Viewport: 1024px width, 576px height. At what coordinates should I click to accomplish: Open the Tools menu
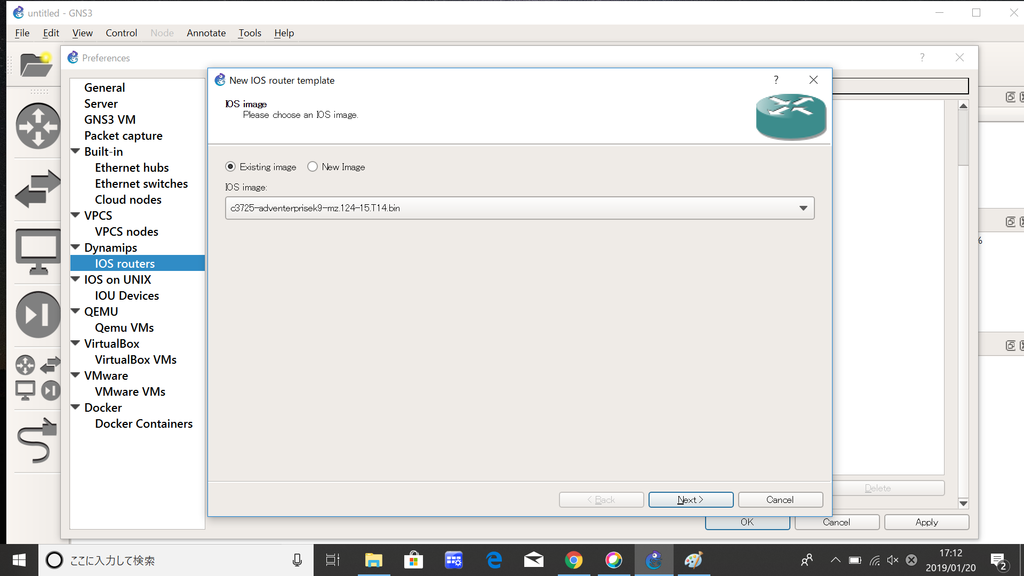249,33
